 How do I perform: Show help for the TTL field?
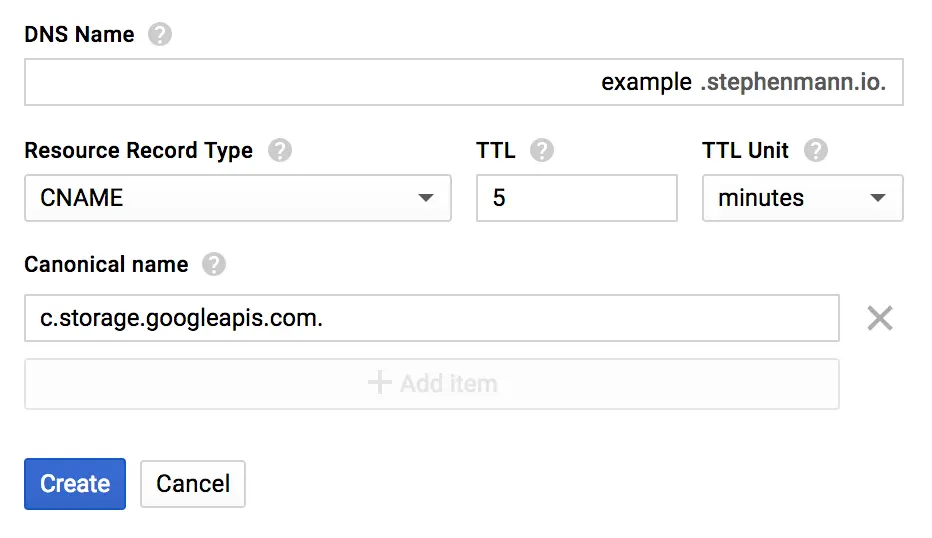(x=542, y=151)
